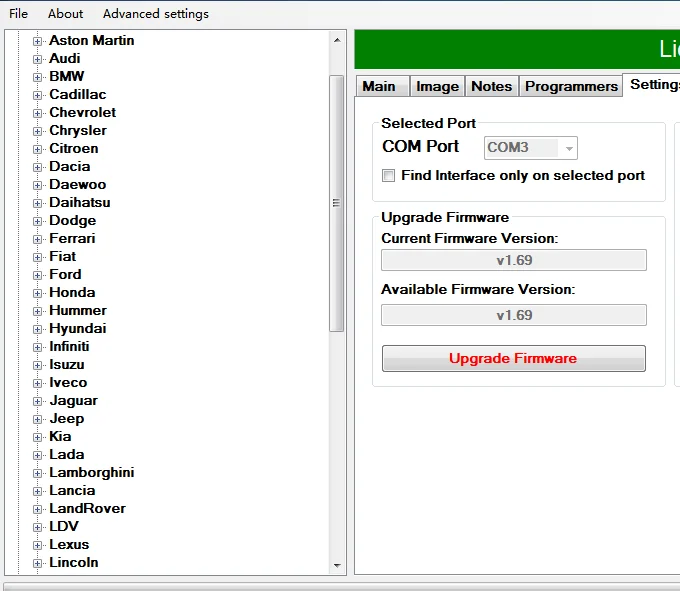Expand the Audi tree node
680x591 pixels.
click(37, 59)
